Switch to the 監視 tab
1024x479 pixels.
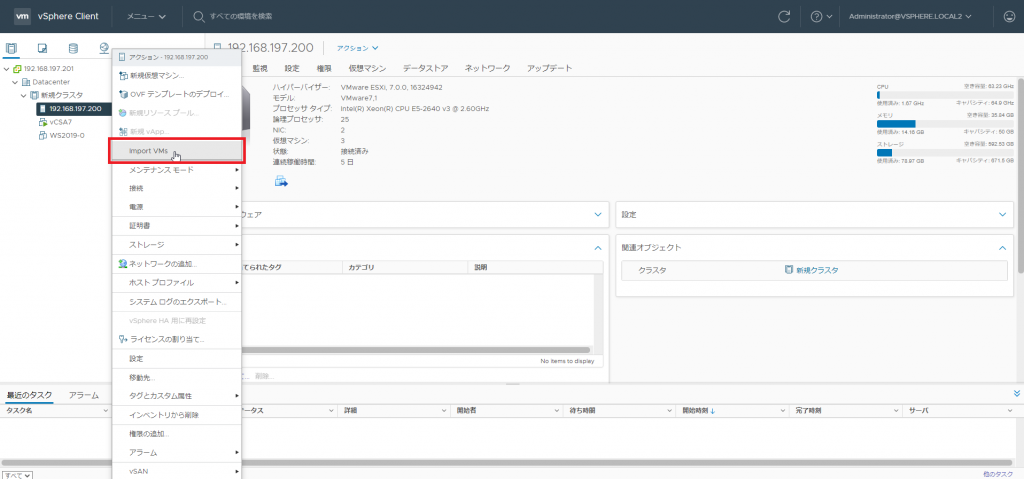pos(260,68)
